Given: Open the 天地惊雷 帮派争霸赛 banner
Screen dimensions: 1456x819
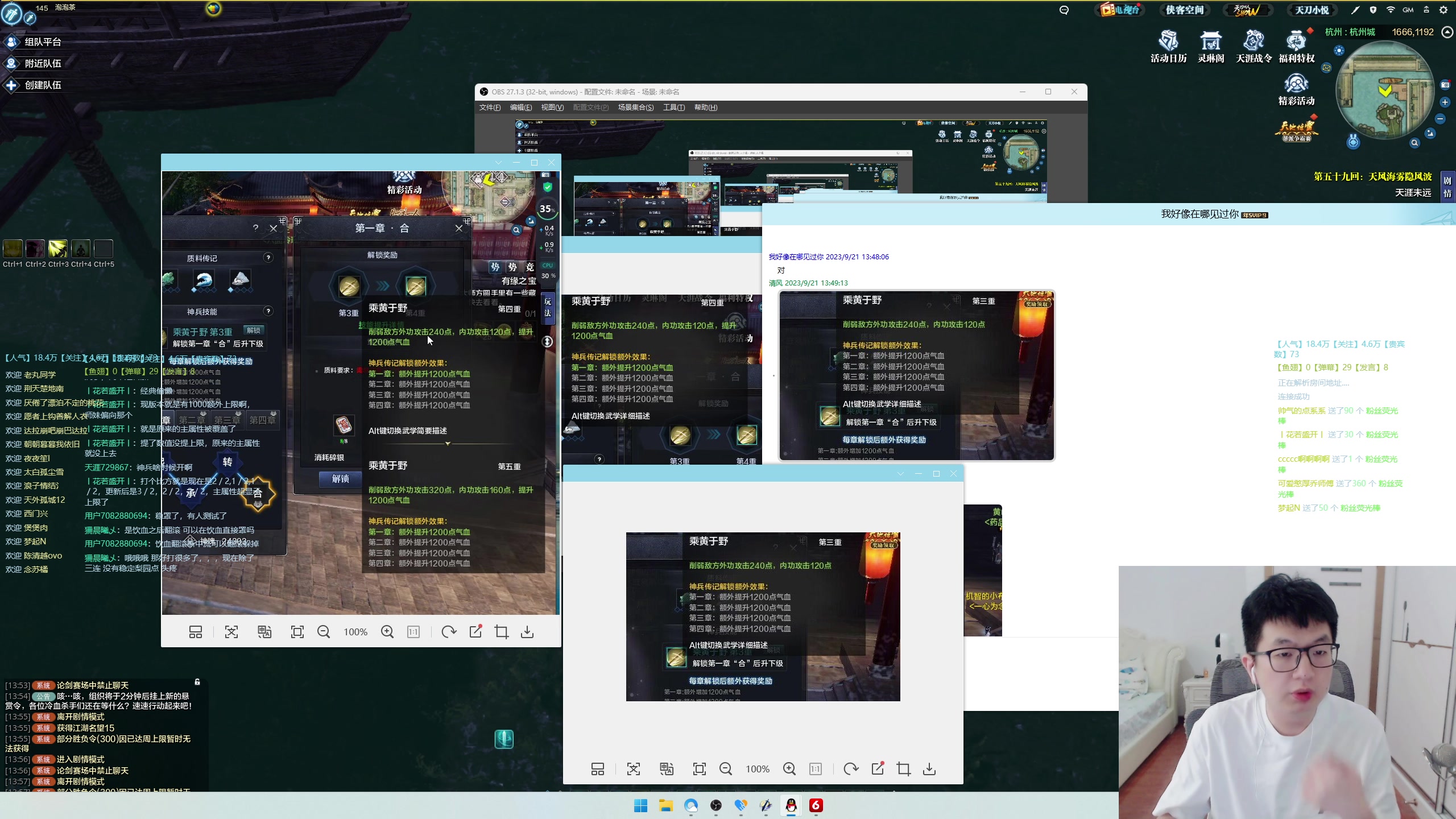Looking at the screenshot, I should (1297, 130).
